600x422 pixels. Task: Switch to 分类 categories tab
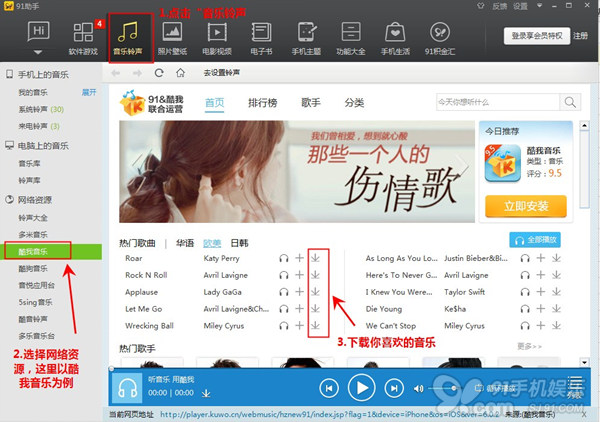(354, 103)
